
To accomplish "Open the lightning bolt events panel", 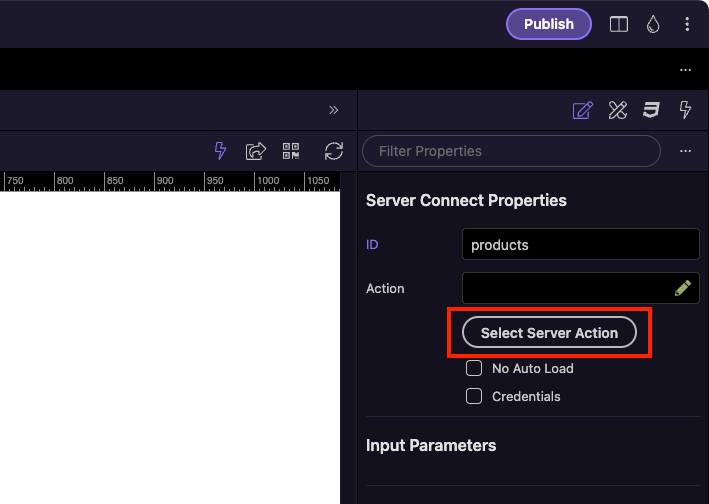I will click(686, 110).
